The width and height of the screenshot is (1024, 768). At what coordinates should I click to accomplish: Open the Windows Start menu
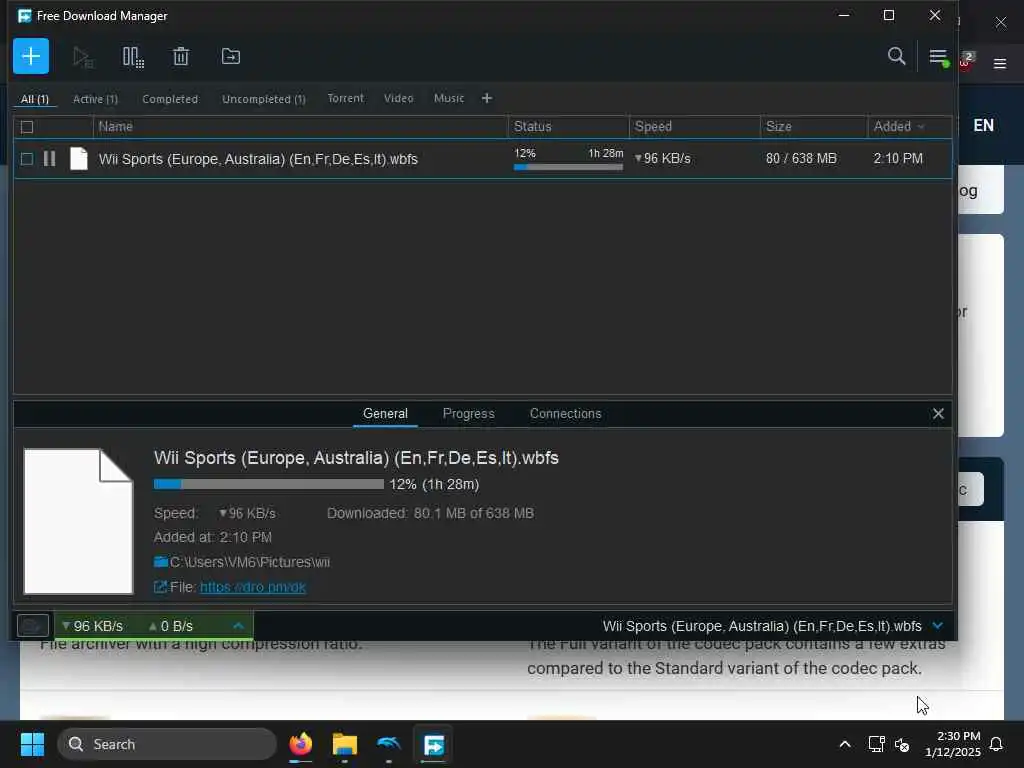[x=32, y=744]
